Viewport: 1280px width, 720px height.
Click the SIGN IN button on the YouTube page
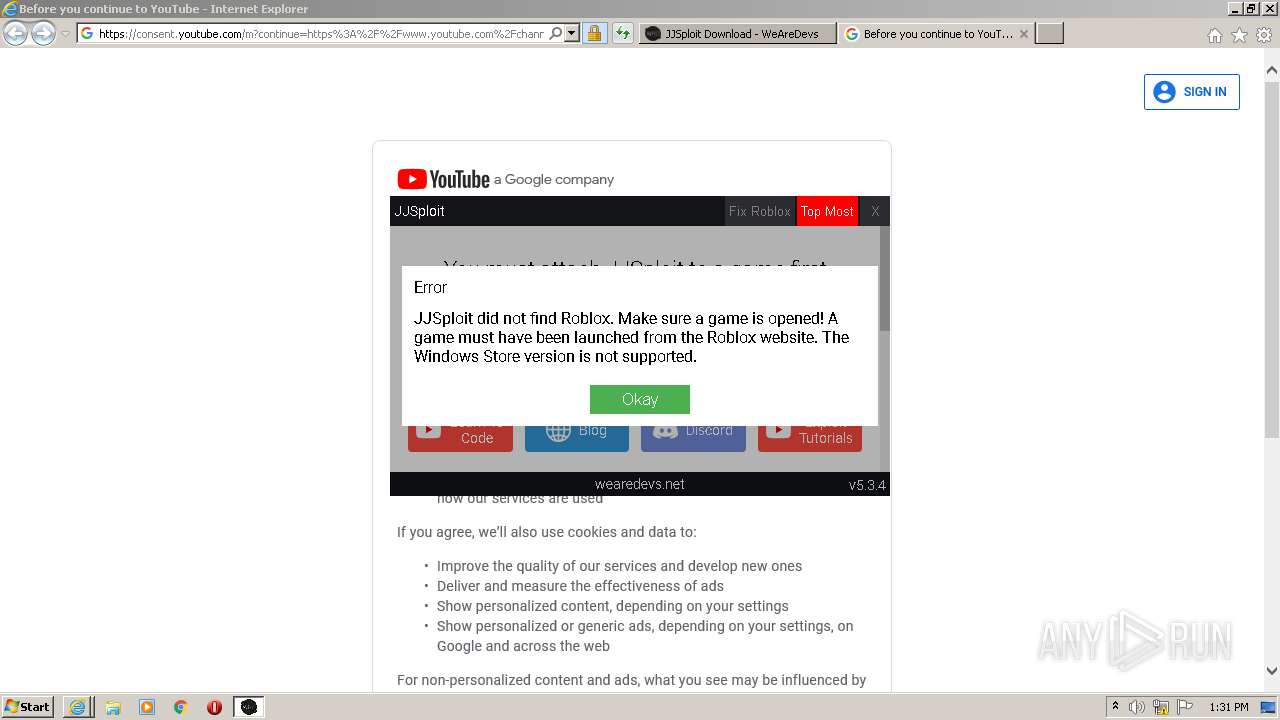point(1192,92)
